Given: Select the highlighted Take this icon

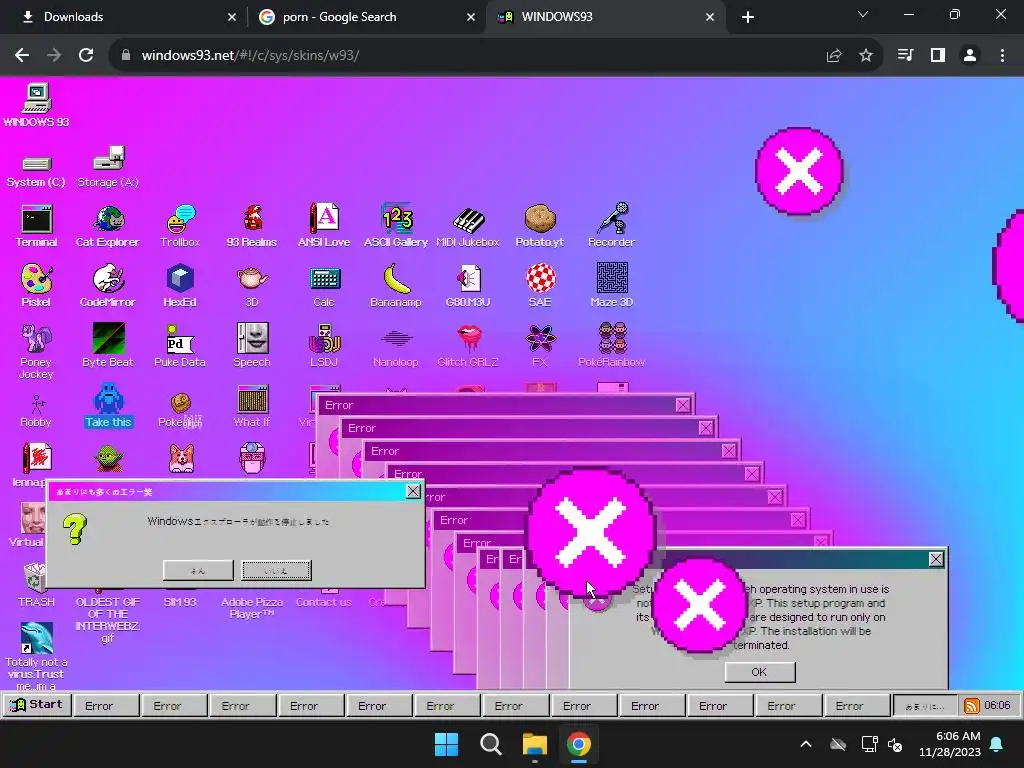Looking at the screenshot, I should coord(108,406).
